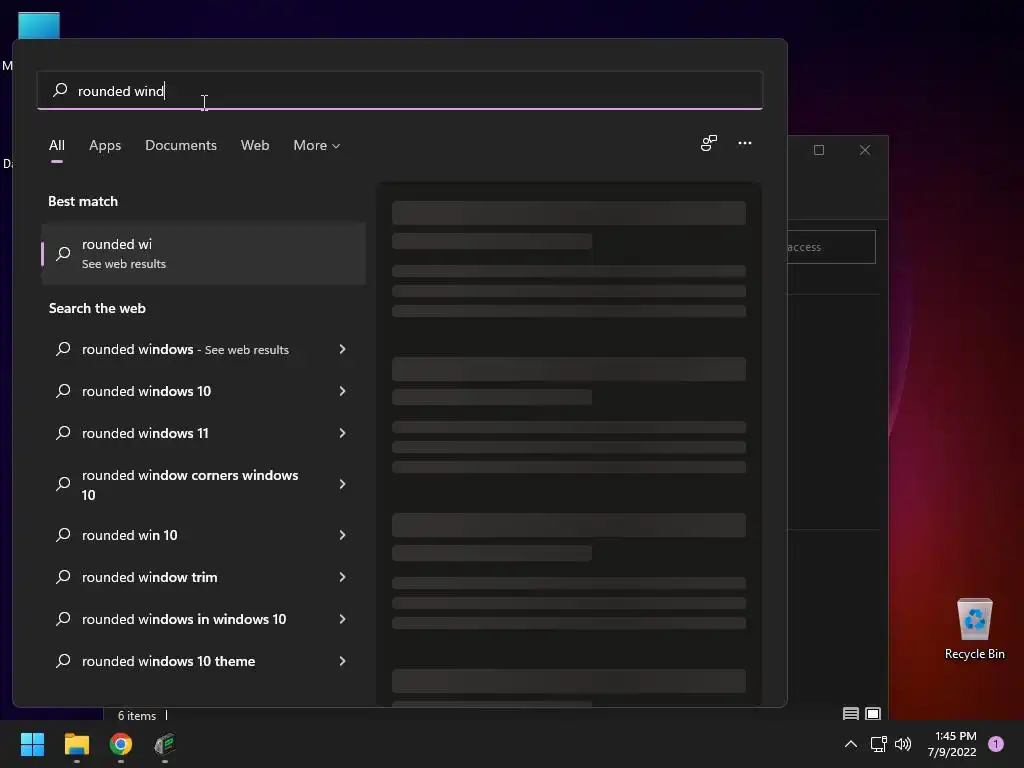Launch Google Chrome from the taskbar
The image size is (1024, 768).
[x=121, y=744]
